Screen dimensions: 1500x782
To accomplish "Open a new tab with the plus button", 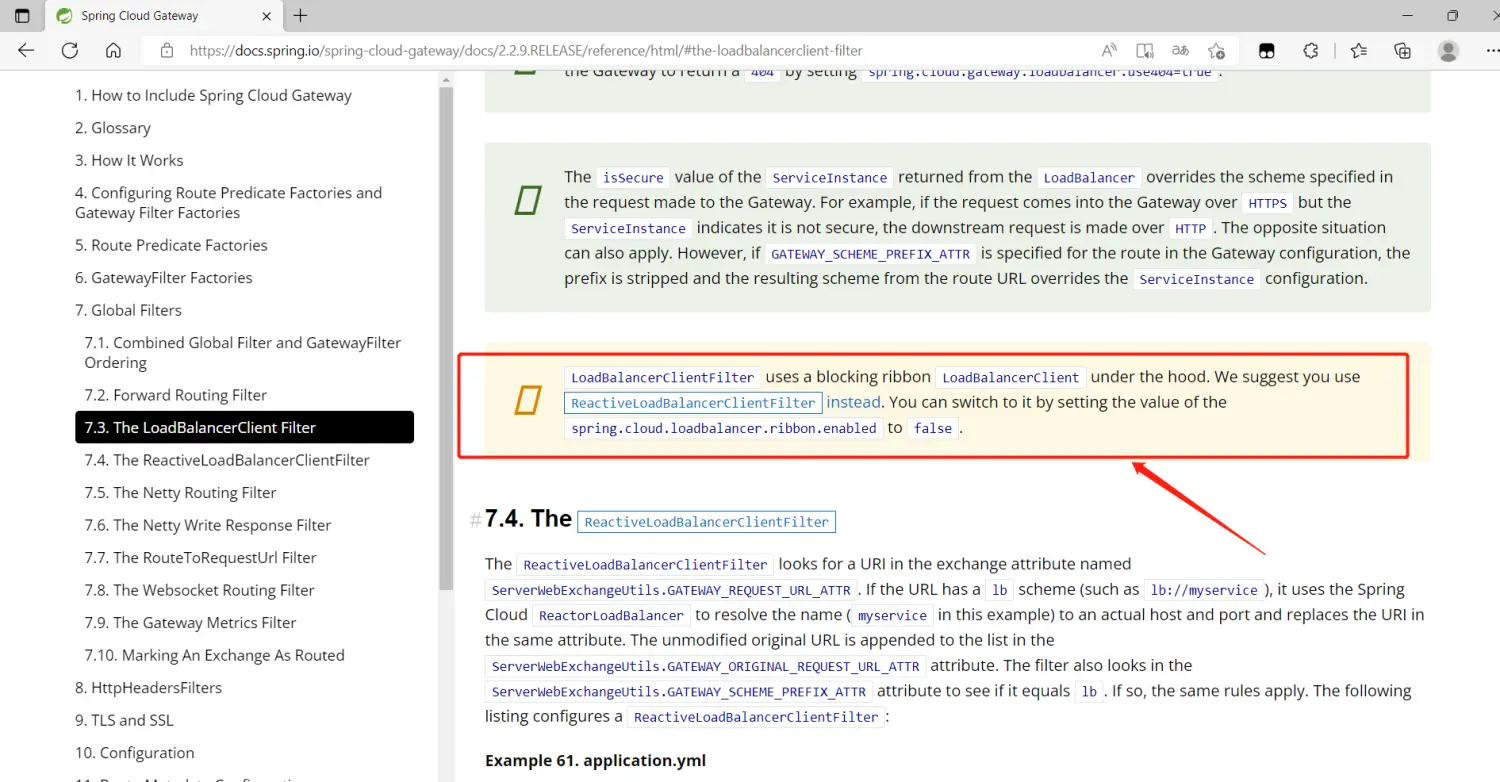I will coord(300,16).
